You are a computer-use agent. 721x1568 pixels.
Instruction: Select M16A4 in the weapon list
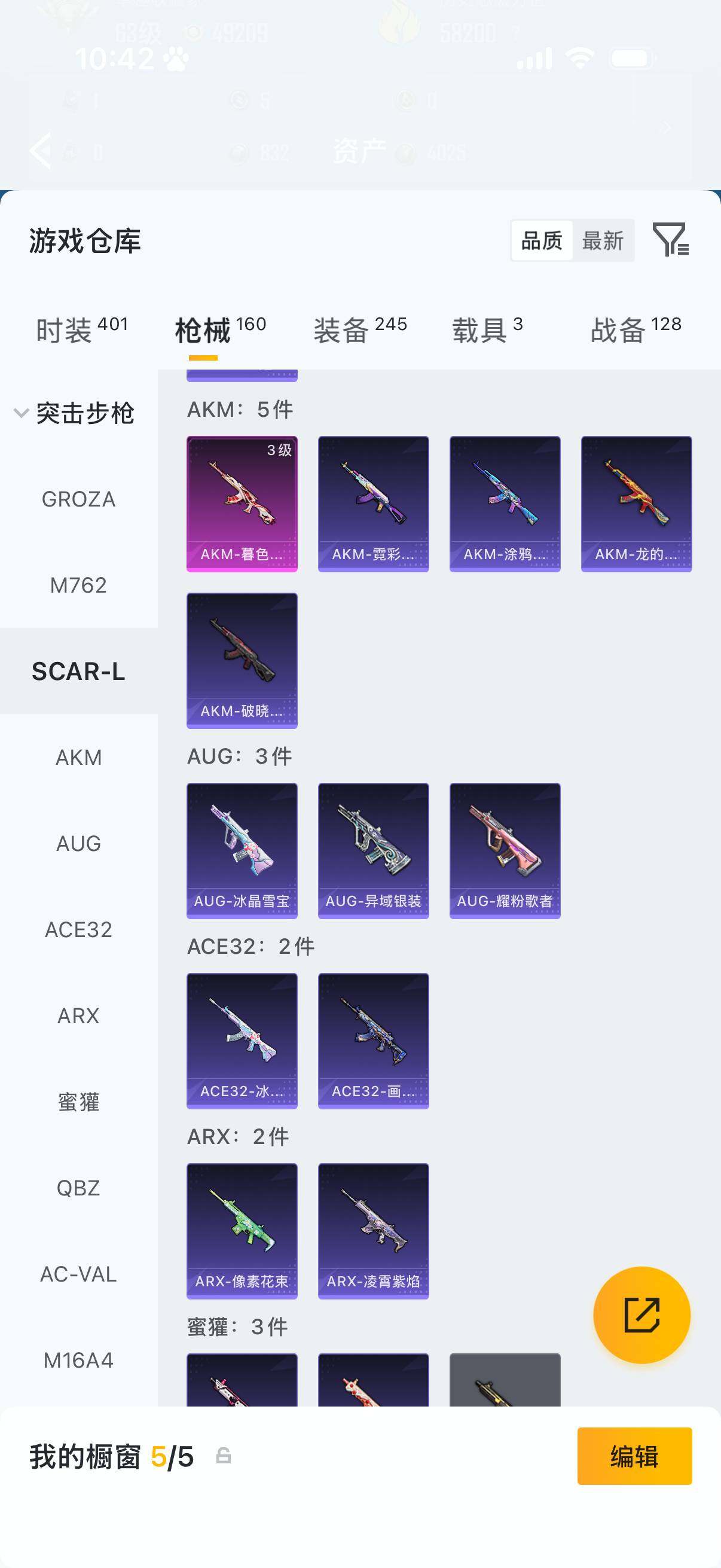pyautogui.click(x=78, y=1360)
